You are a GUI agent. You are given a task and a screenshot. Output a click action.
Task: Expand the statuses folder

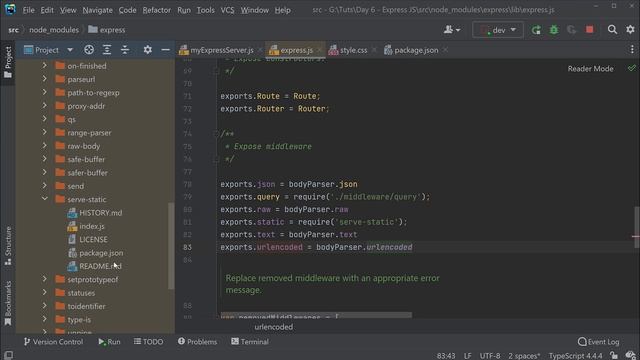pyautogui.click(x=44, y=292)
